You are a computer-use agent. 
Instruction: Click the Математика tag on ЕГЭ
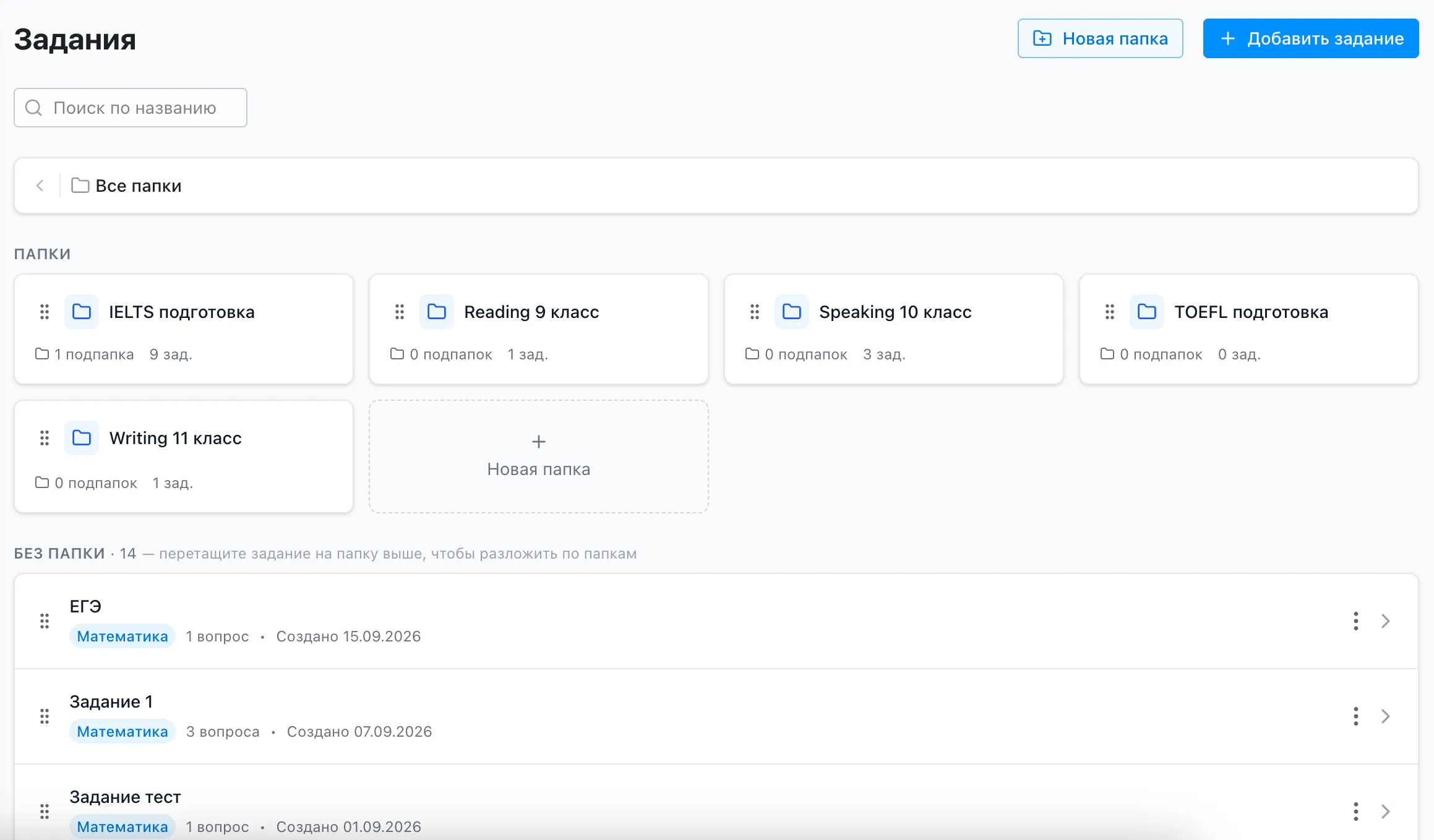click(122, 636)
